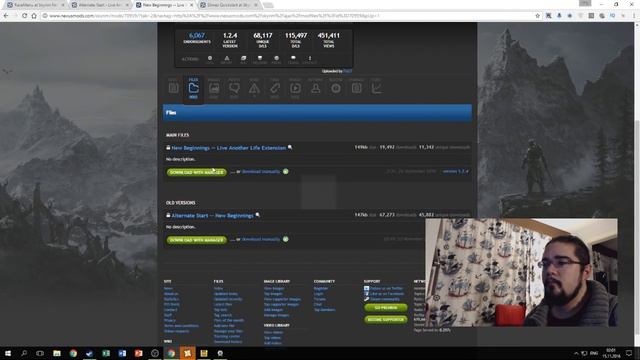Click magnifier icon beside Live Another Life Extension
This screenshot has width=640, height=360.
(x=290, y=147)
